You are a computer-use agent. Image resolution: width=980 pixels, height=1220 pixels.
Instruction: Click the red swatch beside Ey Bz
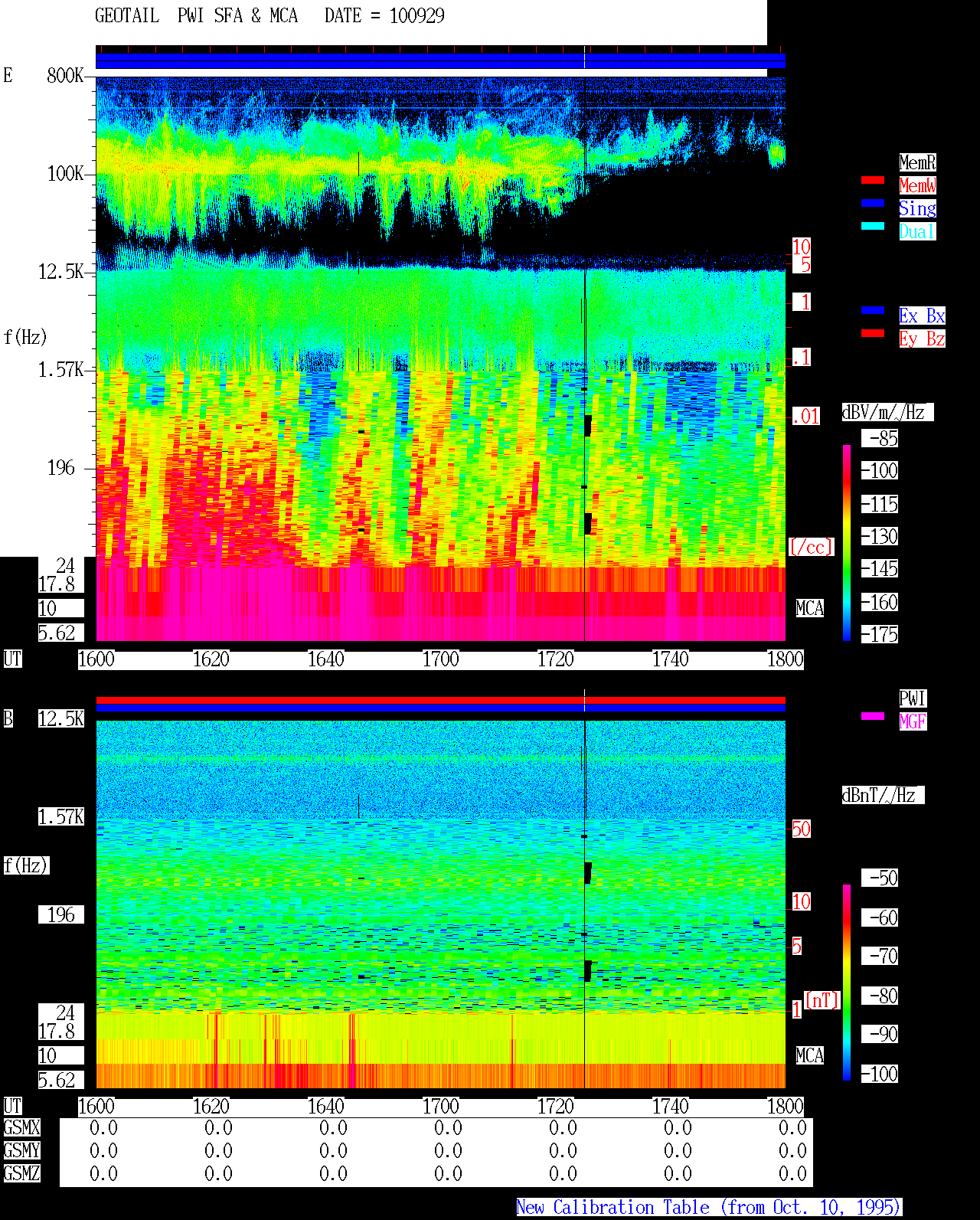[x=873, y=333]
